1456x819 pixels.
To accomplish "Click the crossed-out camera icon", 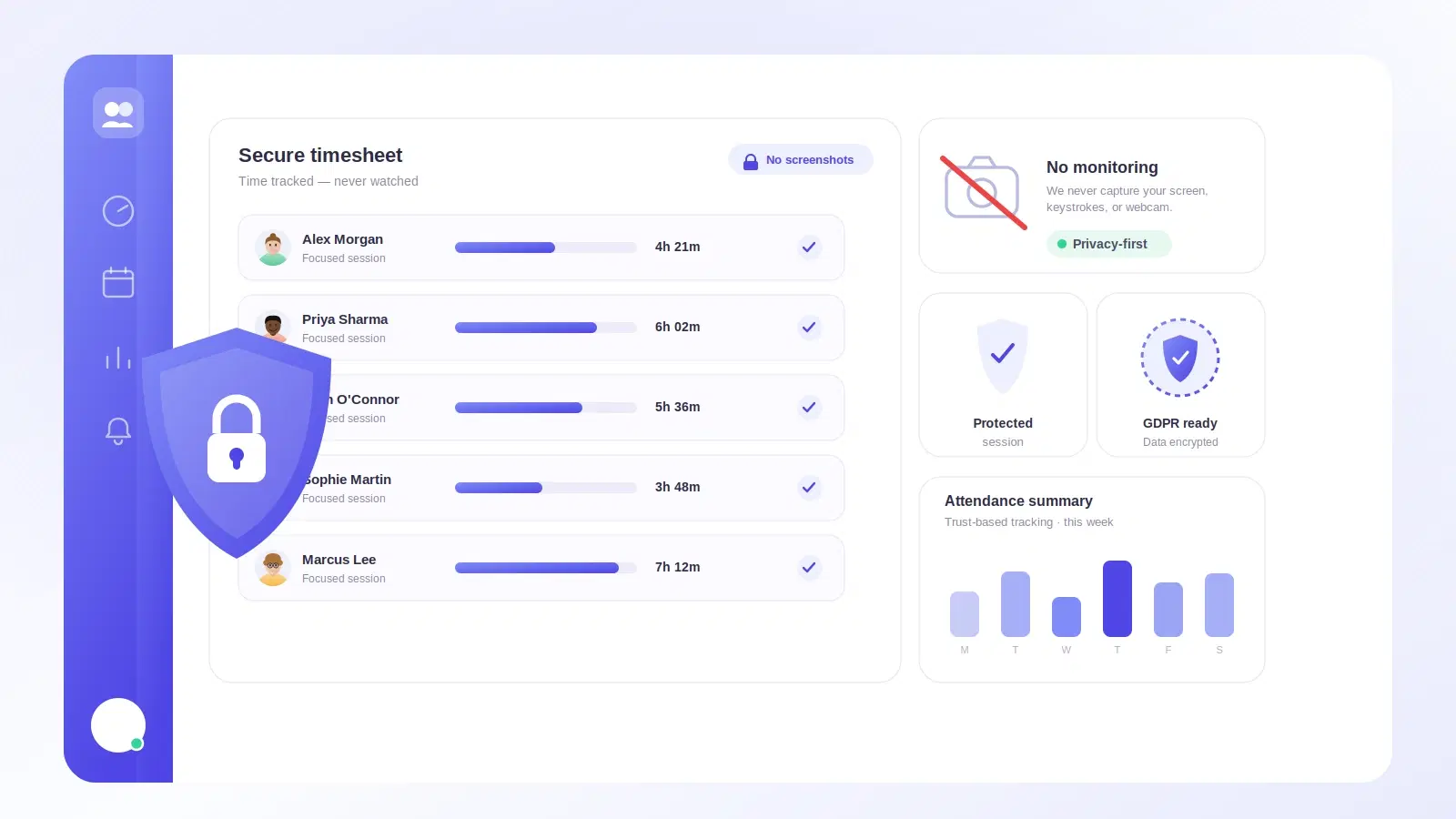I will pyautogui.click(x=983, y=192).
